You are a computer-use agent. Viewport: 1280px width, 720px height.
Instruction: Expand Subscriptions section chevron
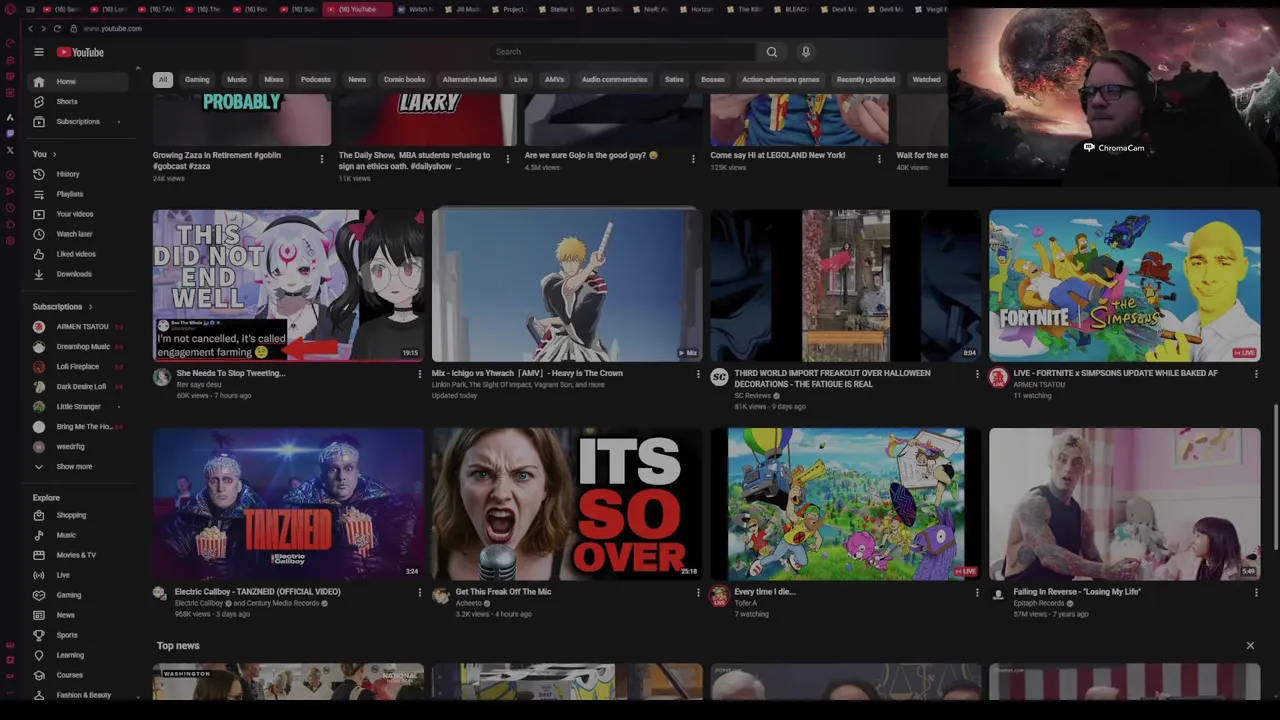90,307
